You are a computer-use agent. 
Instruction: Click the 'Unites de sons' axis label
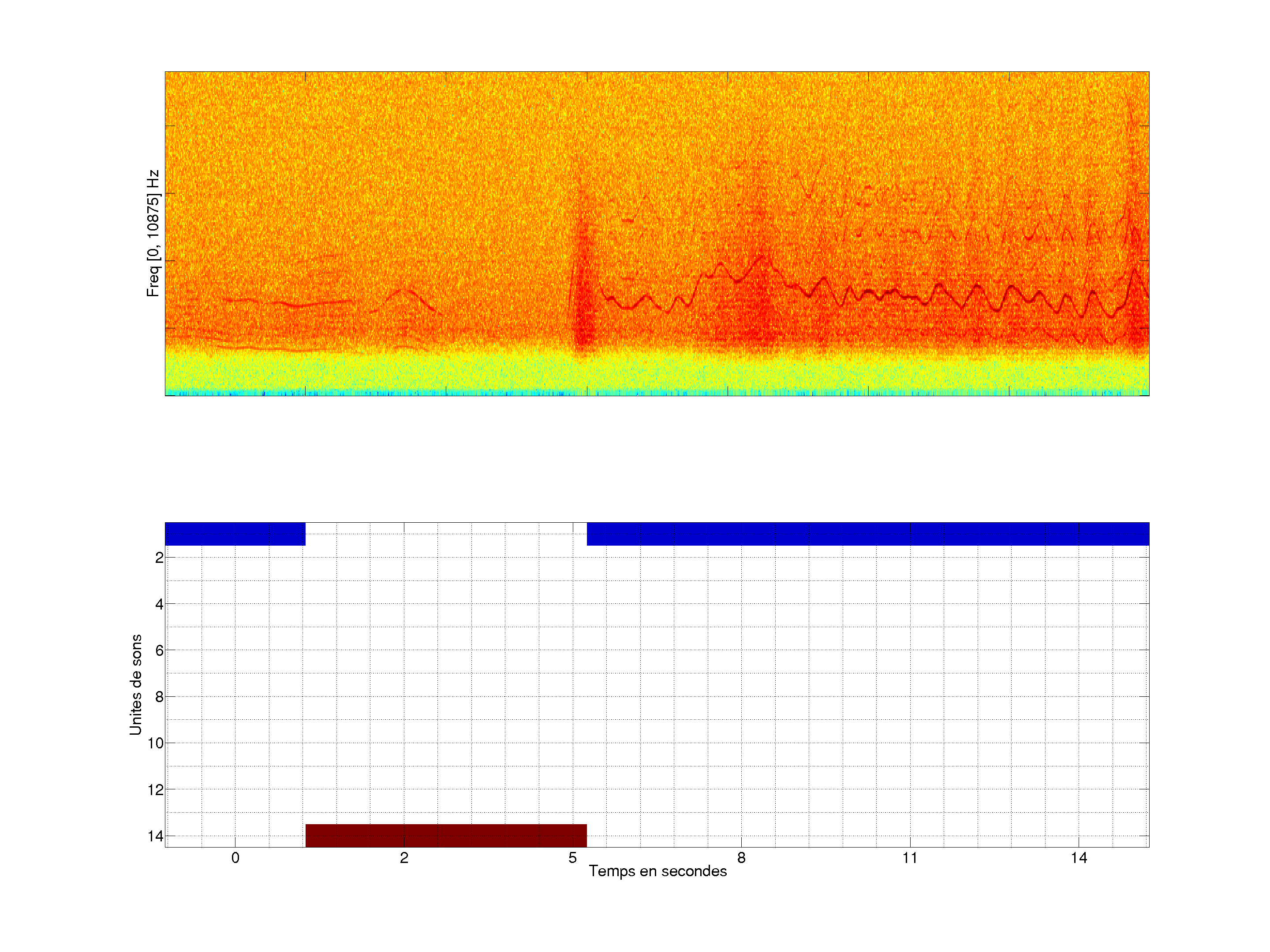click(135, 684)
